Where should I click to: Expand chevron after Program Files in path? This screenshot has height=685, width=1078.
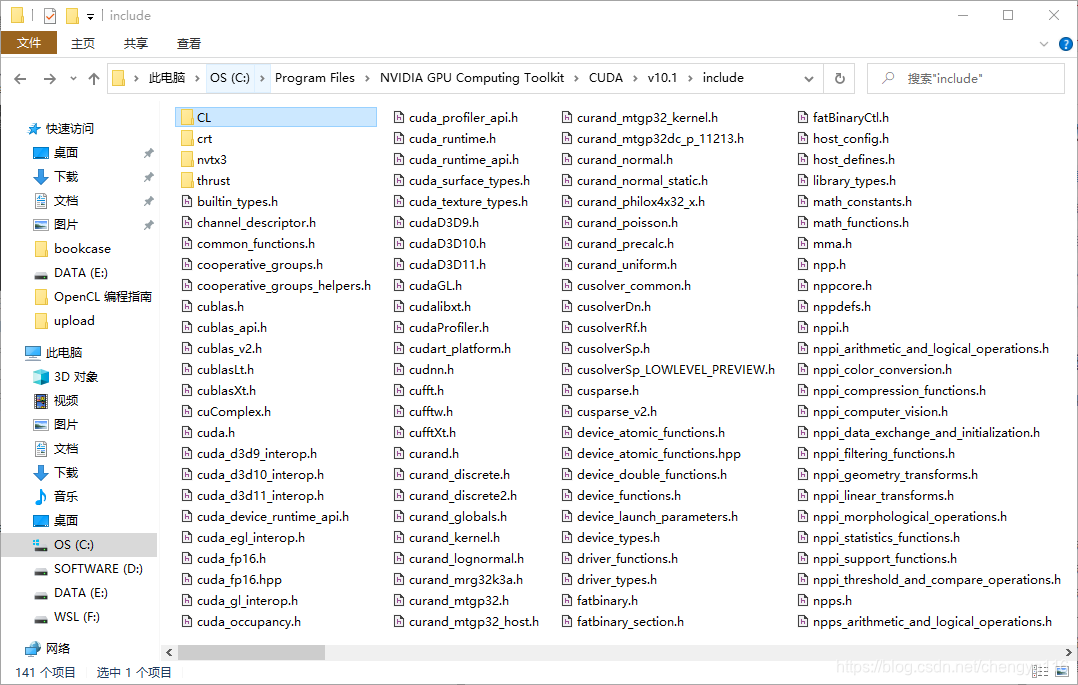click(367, 78)
